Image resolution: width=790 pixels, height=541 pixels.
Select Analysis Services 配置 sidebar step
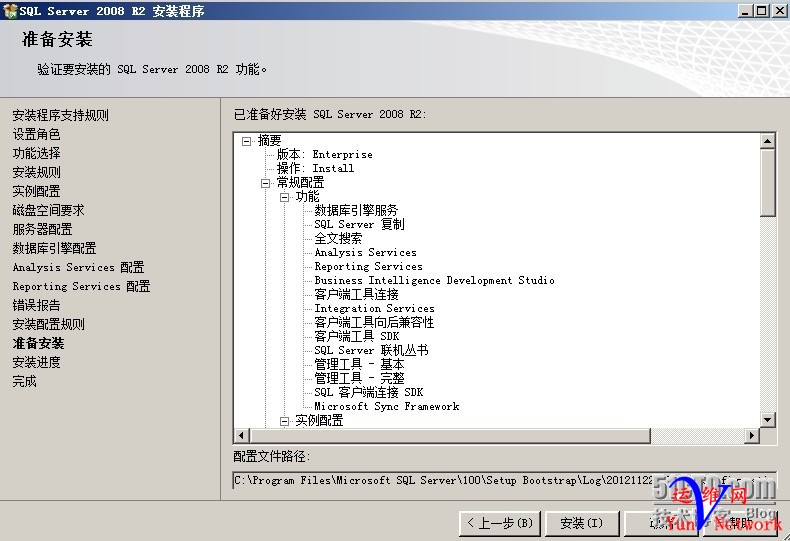(79, 267)
